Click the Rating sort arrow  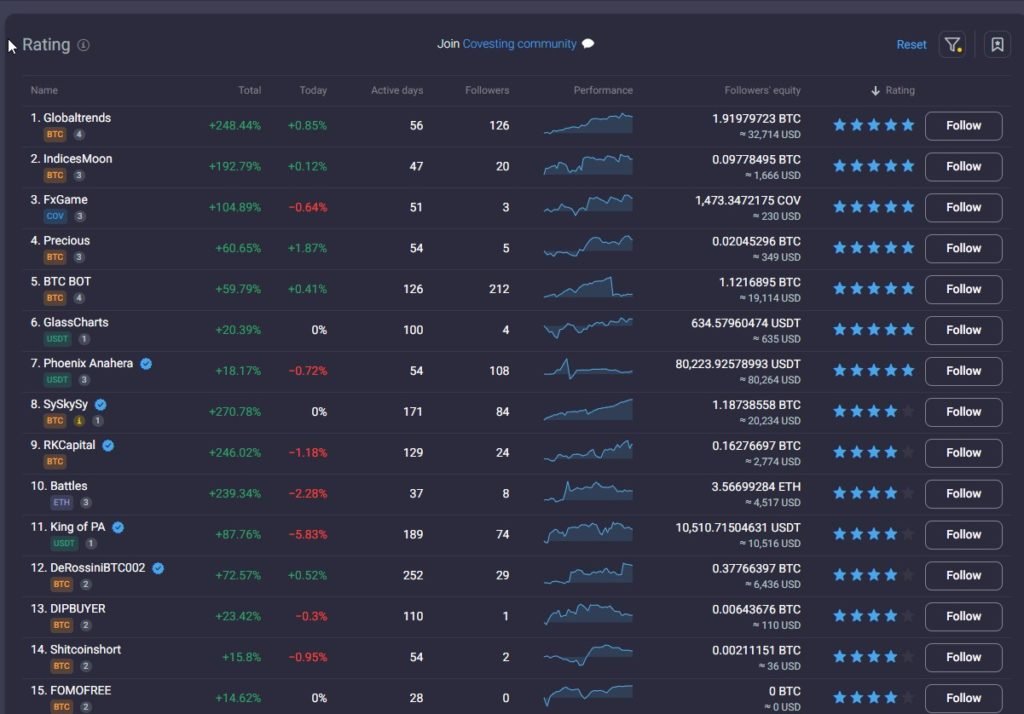pyautogui.click(x=873, y=90)
